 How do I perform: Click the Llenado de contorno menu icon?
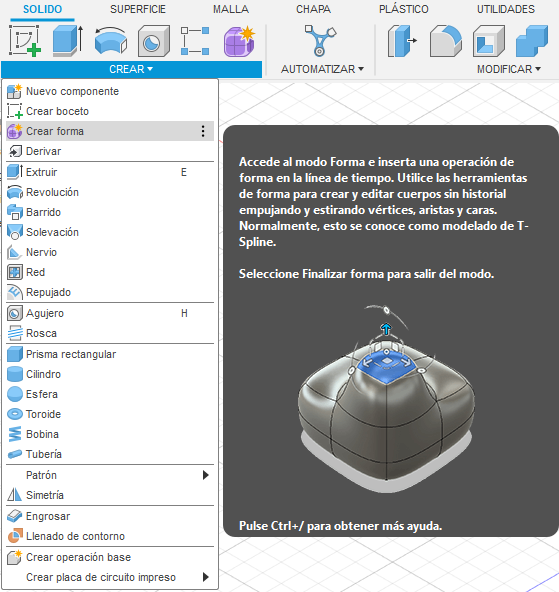click(x=15, y=536)
